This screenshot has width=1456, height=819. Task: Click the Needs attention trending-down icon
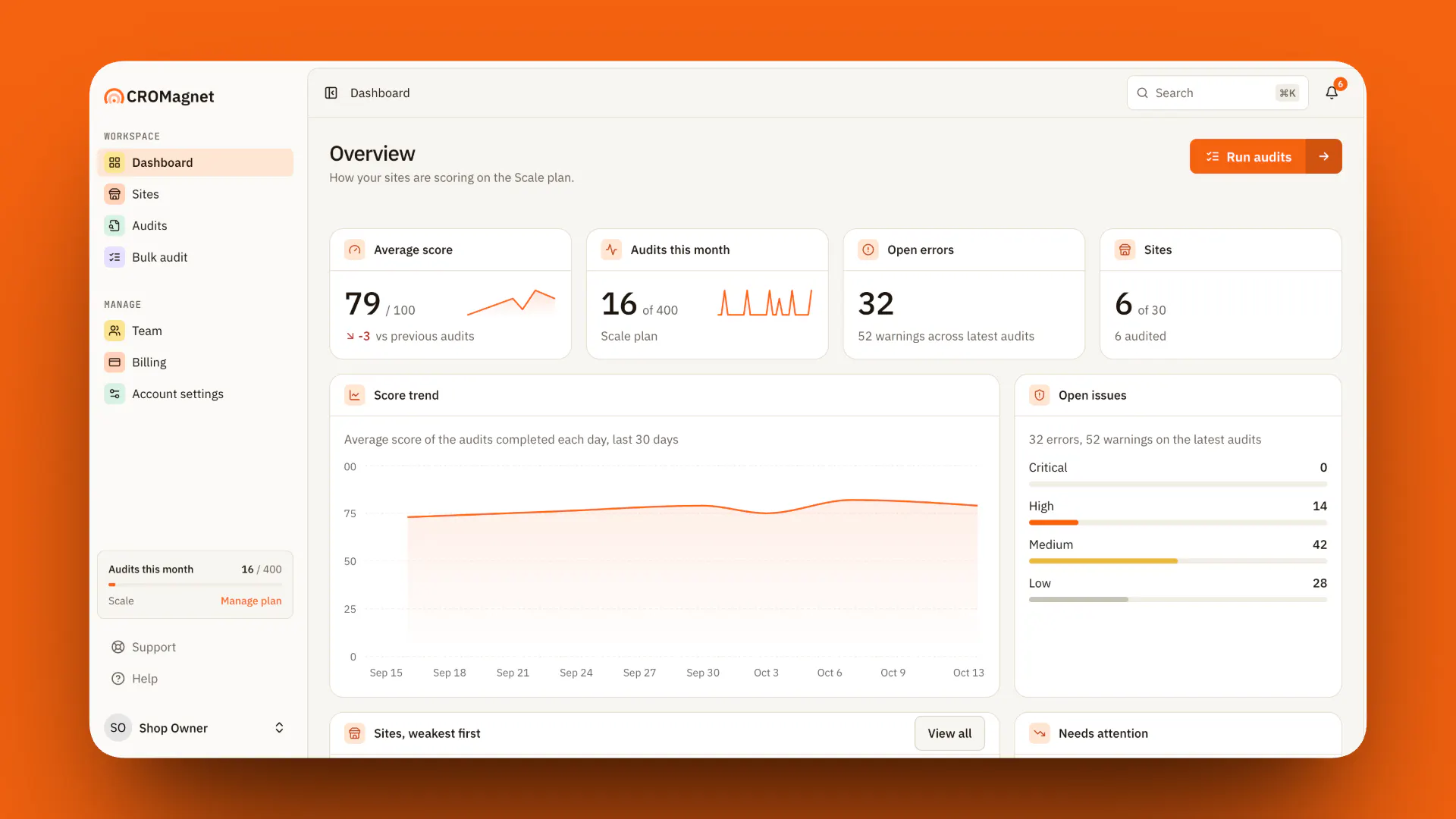click(1040, 733)
